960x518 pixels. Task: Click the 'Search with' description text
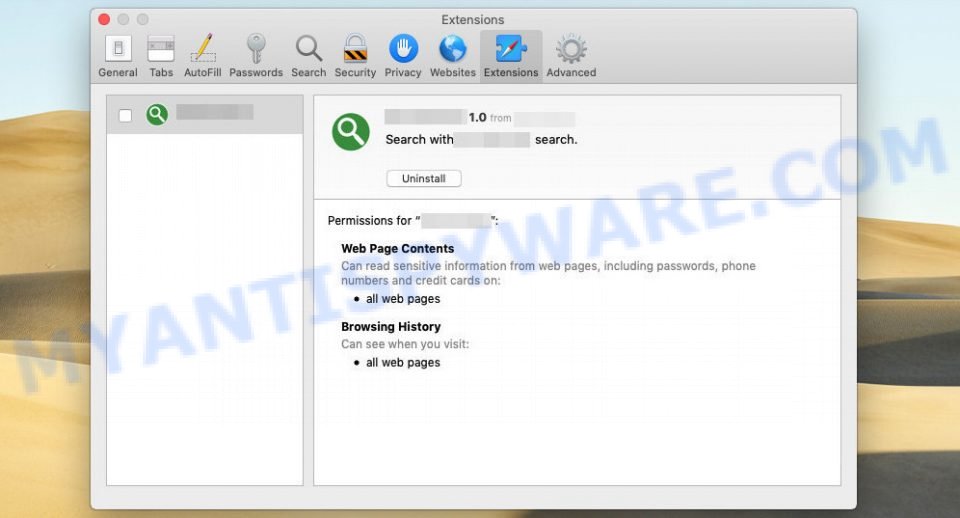coord(419,140)
